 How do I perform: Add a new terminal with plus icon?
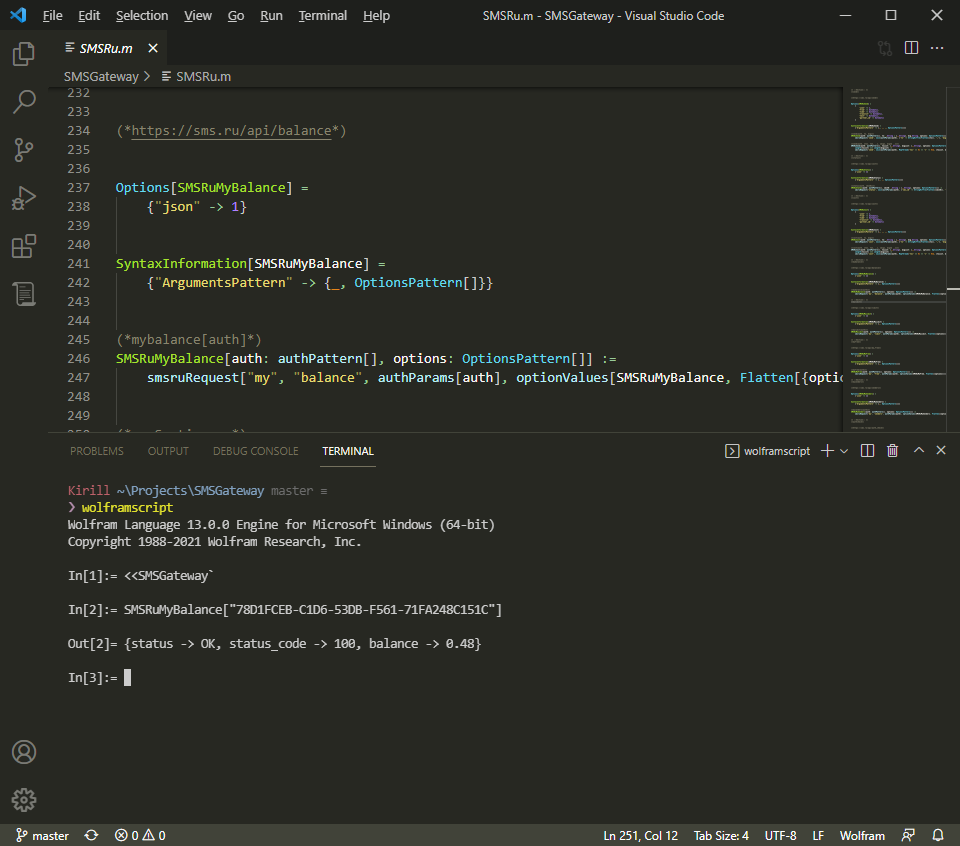pos(827,451)
